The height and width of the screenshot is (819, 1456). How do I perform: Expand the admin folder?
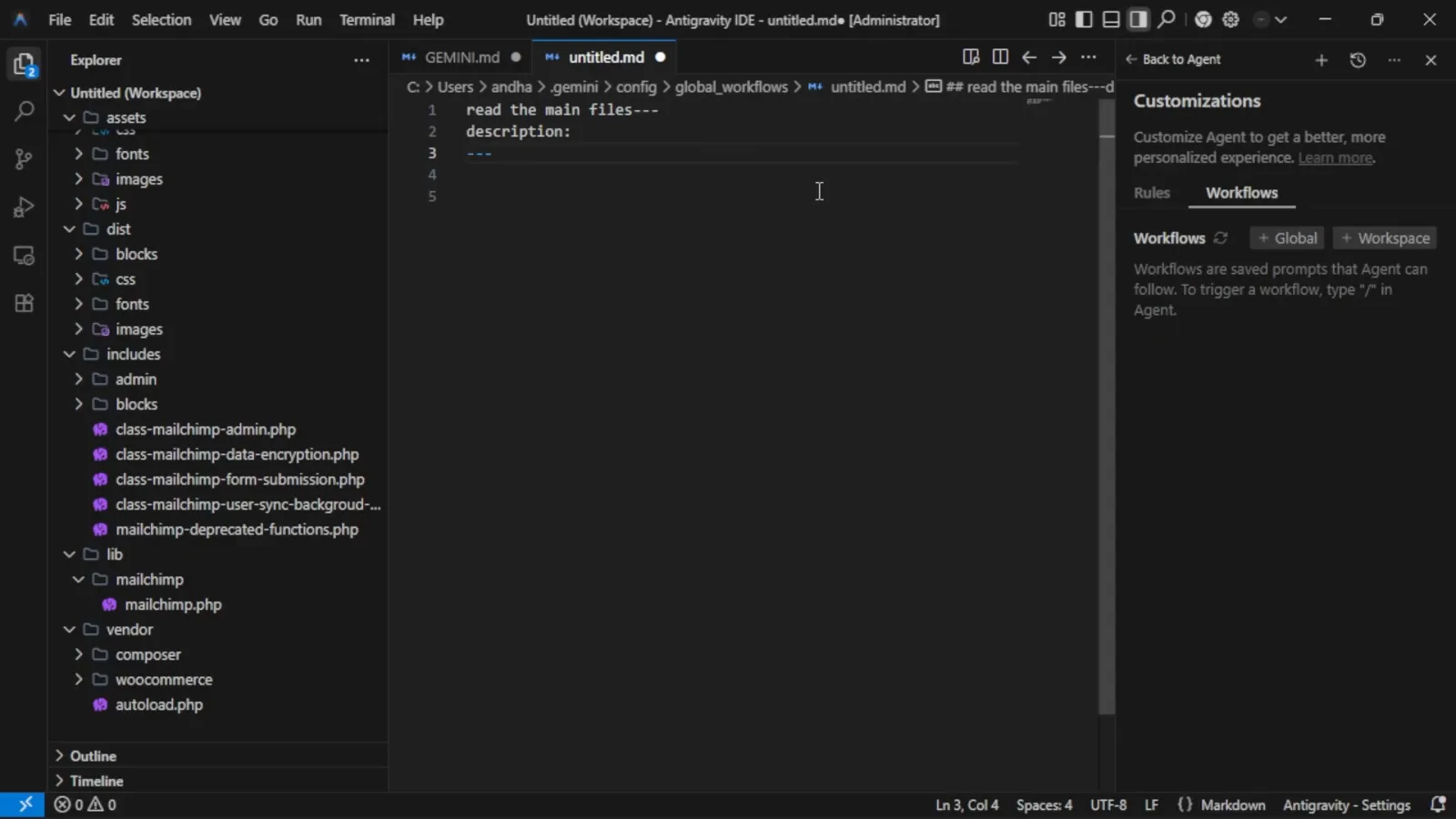pos(78,379)
